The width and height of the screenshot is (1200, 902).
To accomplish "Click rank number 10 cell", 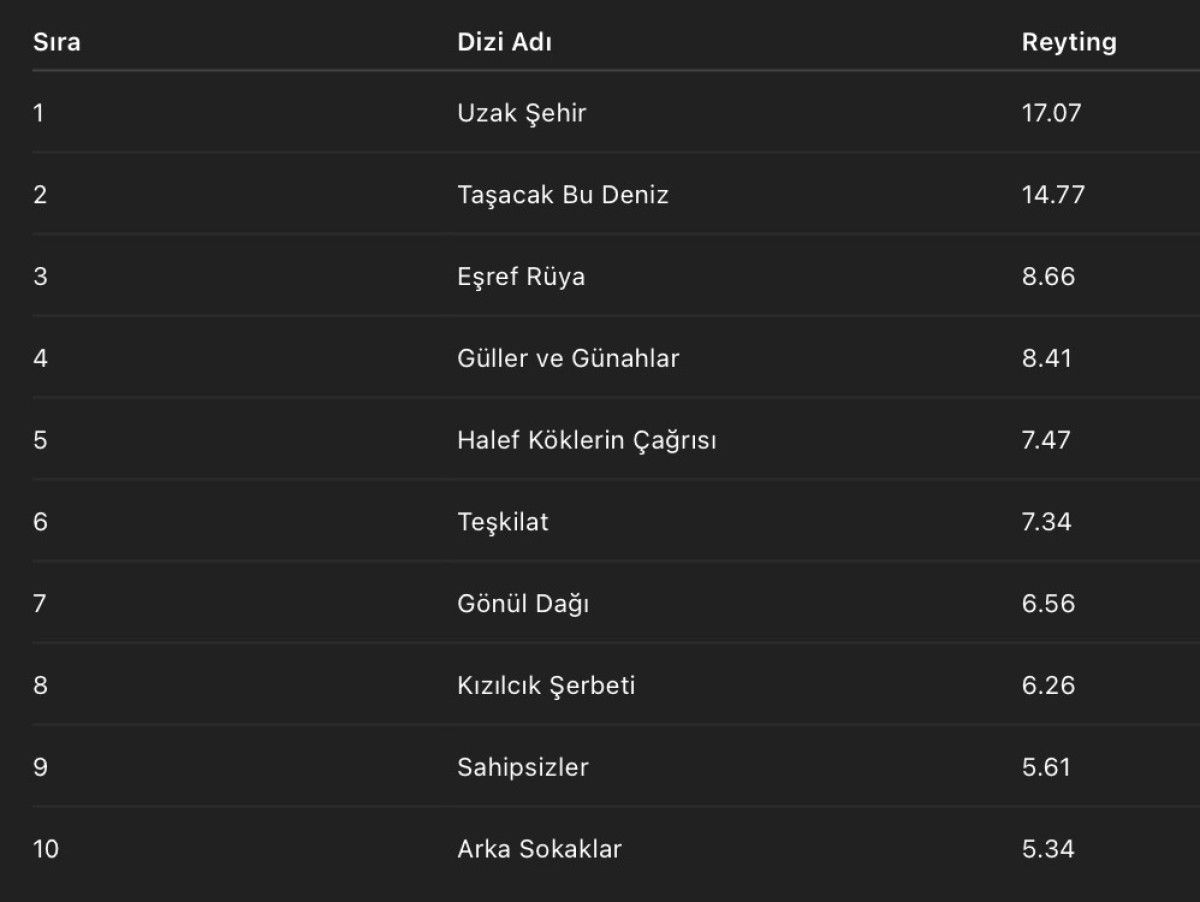I will pyautogui.click(x=46, y=850).
